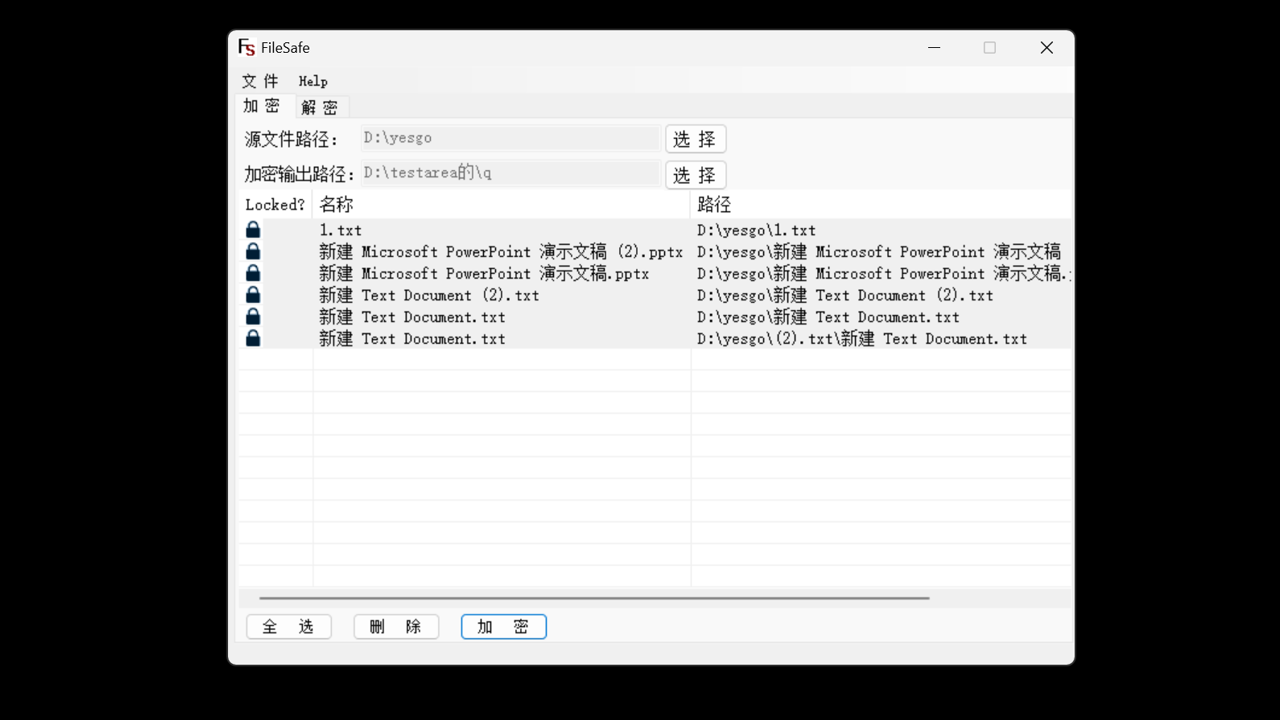Click path D:\yesgo\1.txt
The width and height of the screenshot is (1280, 720).
tap(756, 230)
